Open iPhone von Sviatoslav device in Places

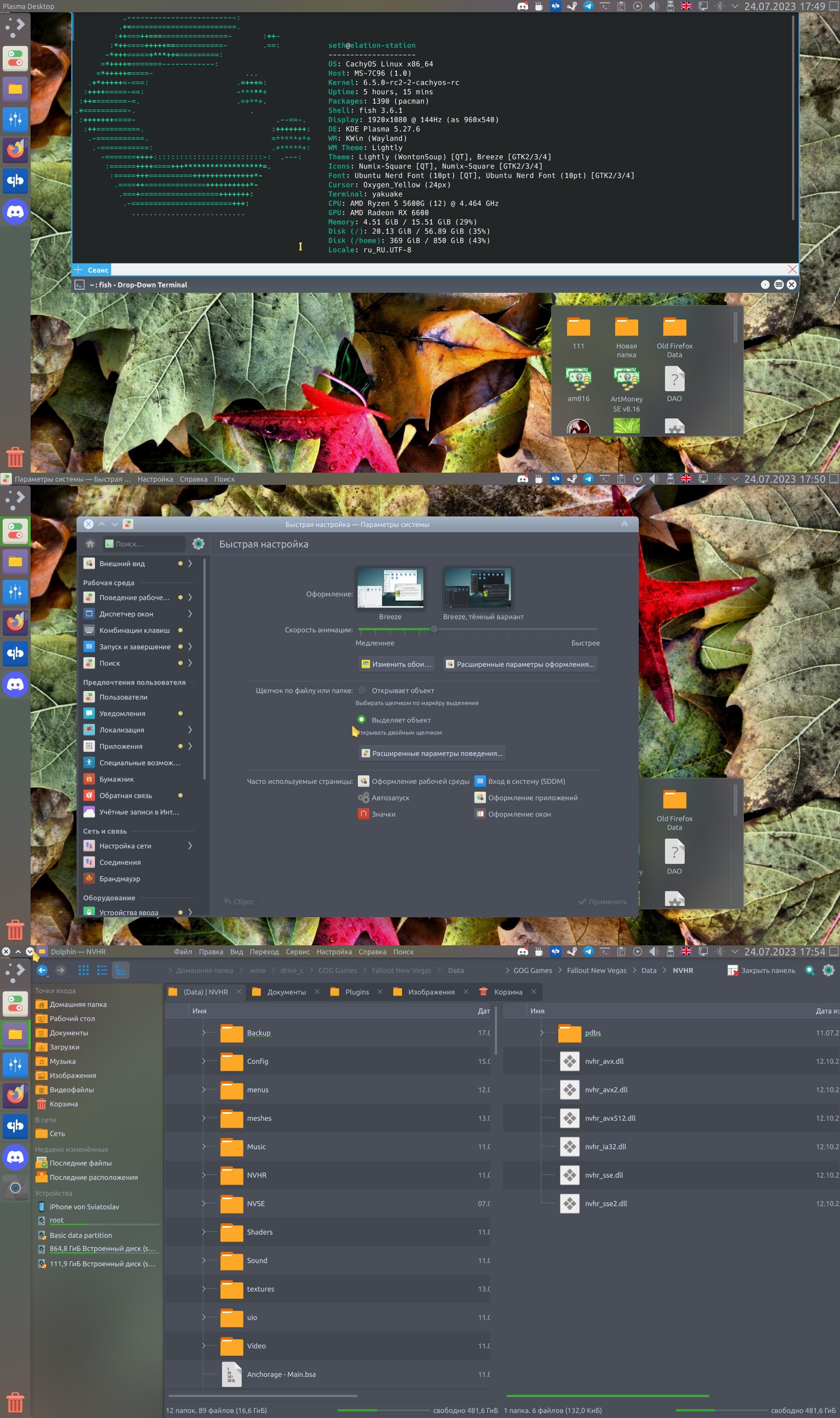point(84,1207)
